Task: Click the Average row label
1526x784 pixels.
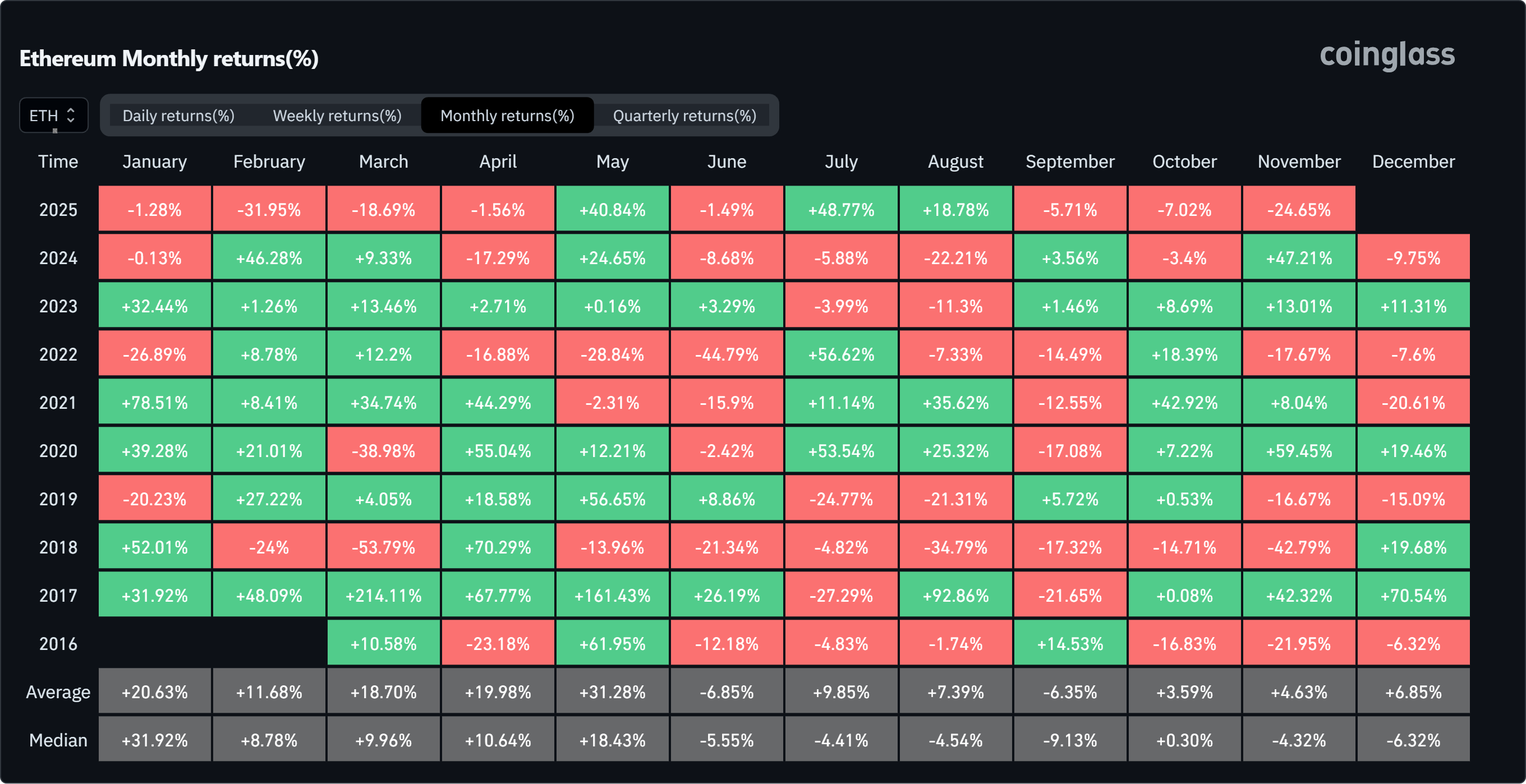Action: (x=58, y=691)
